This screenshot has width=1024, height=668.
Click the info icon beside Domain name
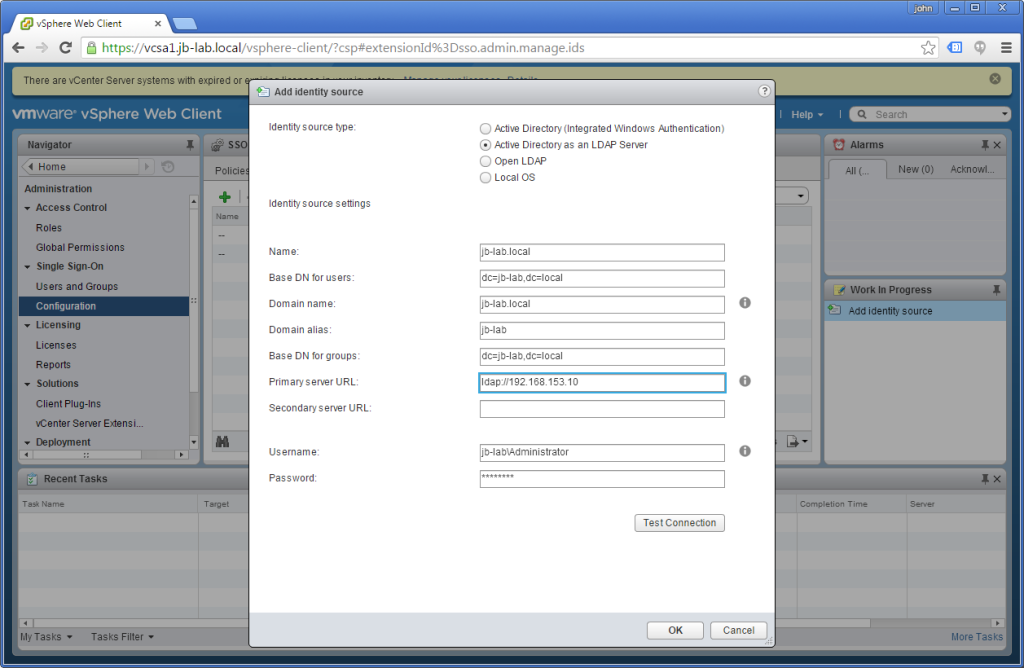pos(744,303)
